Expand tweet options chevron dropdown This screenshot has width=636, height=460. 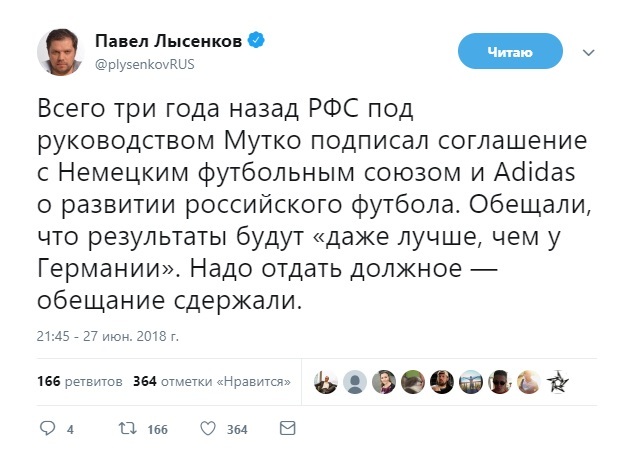pos(589,52)
